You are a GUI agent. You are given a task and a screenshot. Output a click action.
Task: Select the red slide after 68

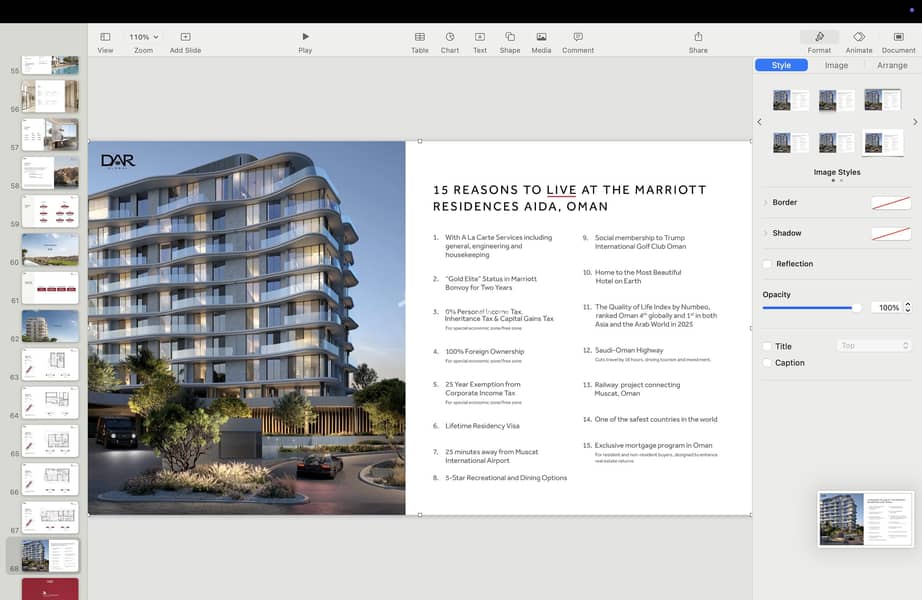50,589
